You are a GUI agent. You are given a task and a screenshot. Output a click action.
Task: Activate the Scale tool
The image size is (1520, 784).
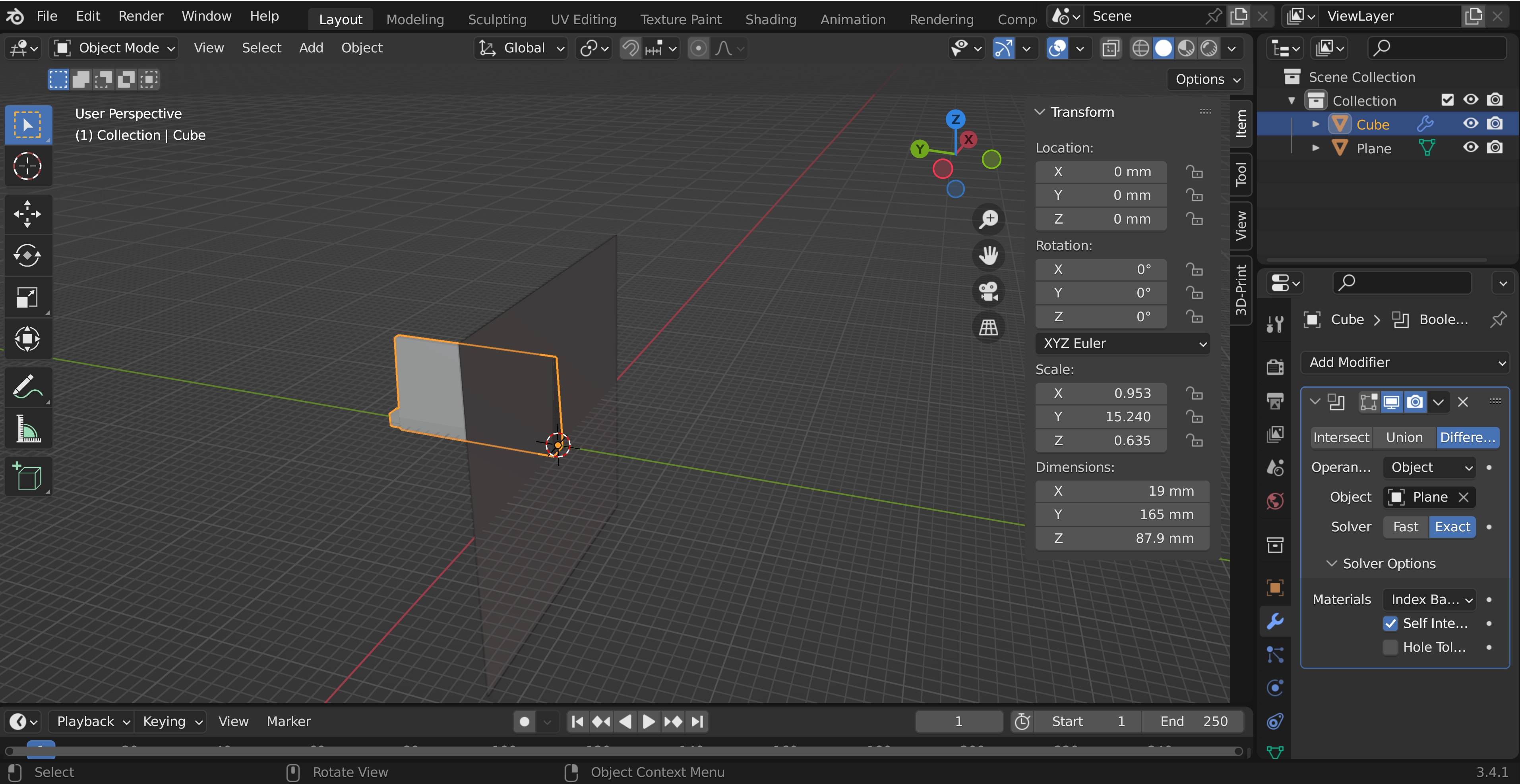click(x=27, y=297)
